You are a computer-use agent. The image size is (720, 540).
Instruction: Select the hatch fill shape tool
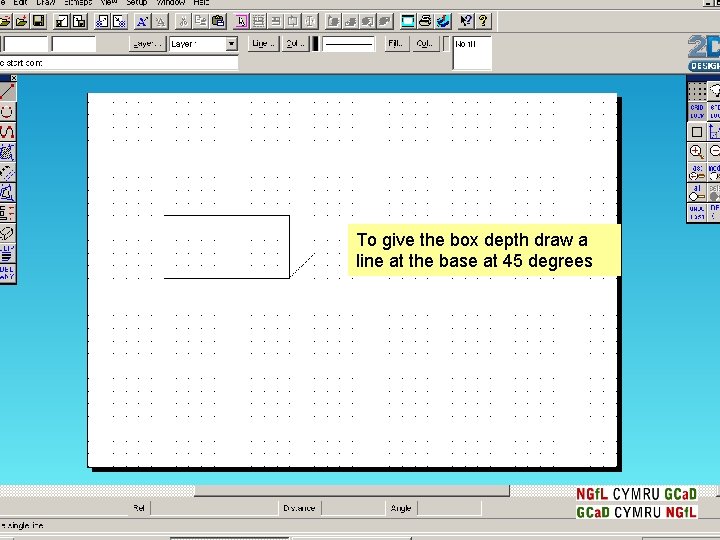pyautogui.click(x=7, y=152)
